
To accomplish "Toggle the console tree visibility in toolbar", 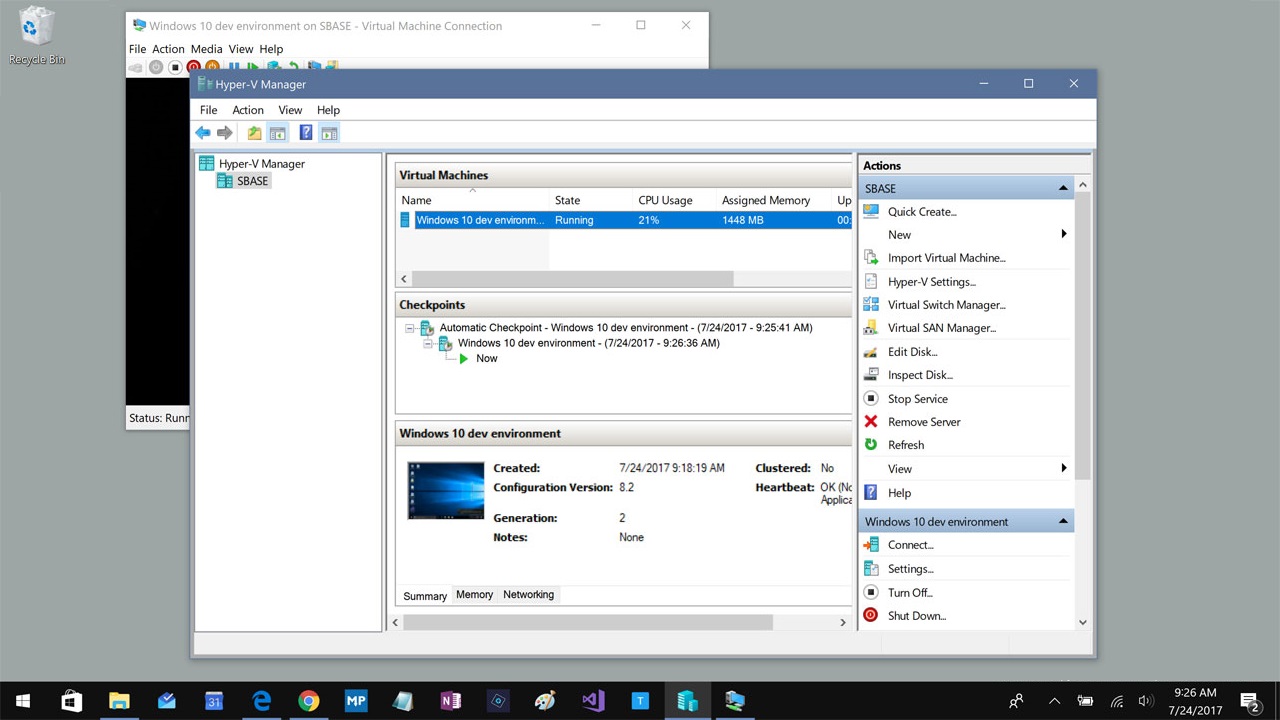I will (x=277, y=132).
